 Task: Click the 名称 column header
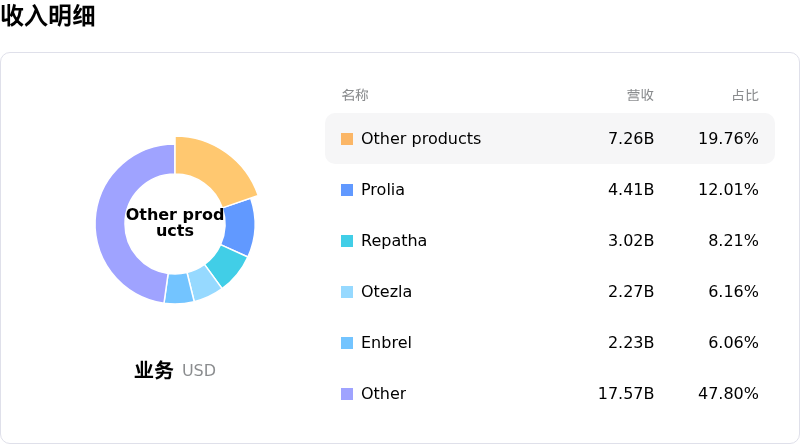[x=355, y=95]
